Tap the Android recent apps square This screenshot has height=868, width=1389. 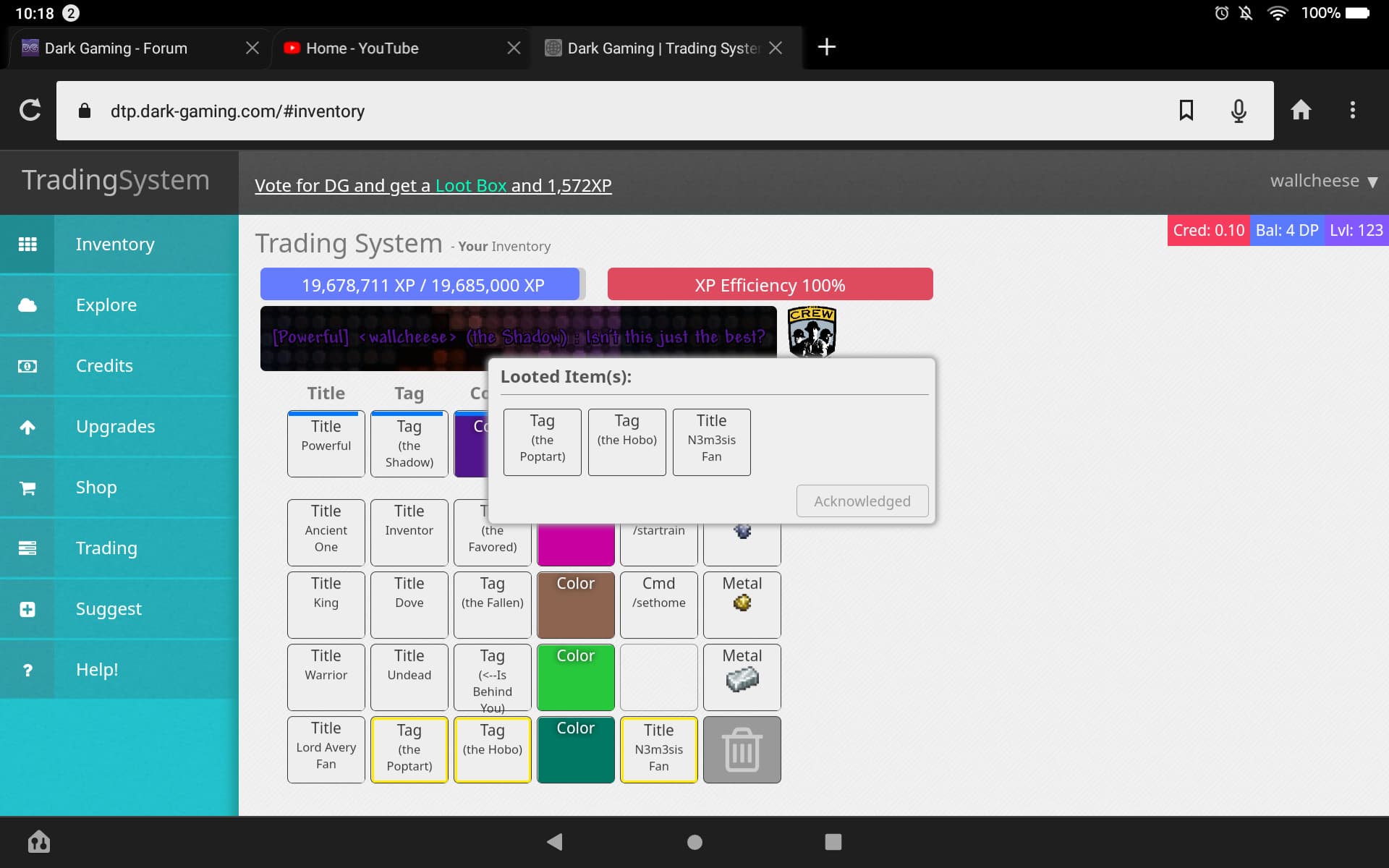(833, 842)
